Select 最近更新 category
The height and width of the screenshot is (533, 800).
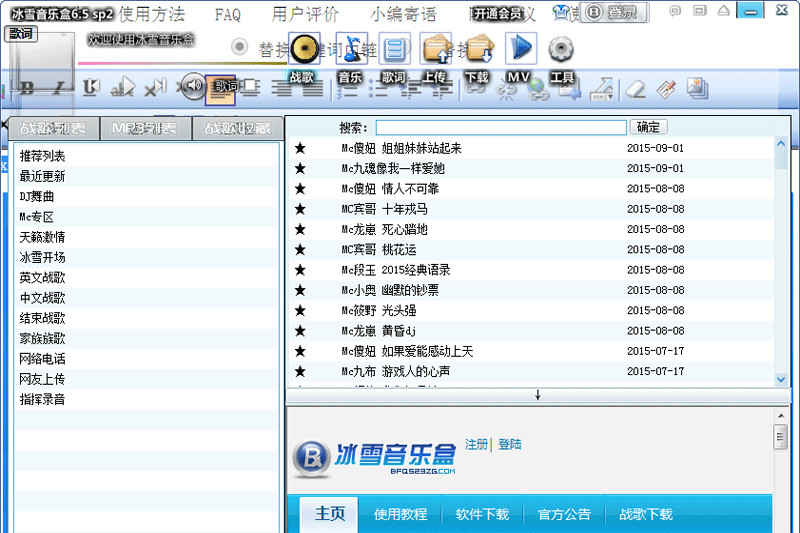(x=42, y=176)
